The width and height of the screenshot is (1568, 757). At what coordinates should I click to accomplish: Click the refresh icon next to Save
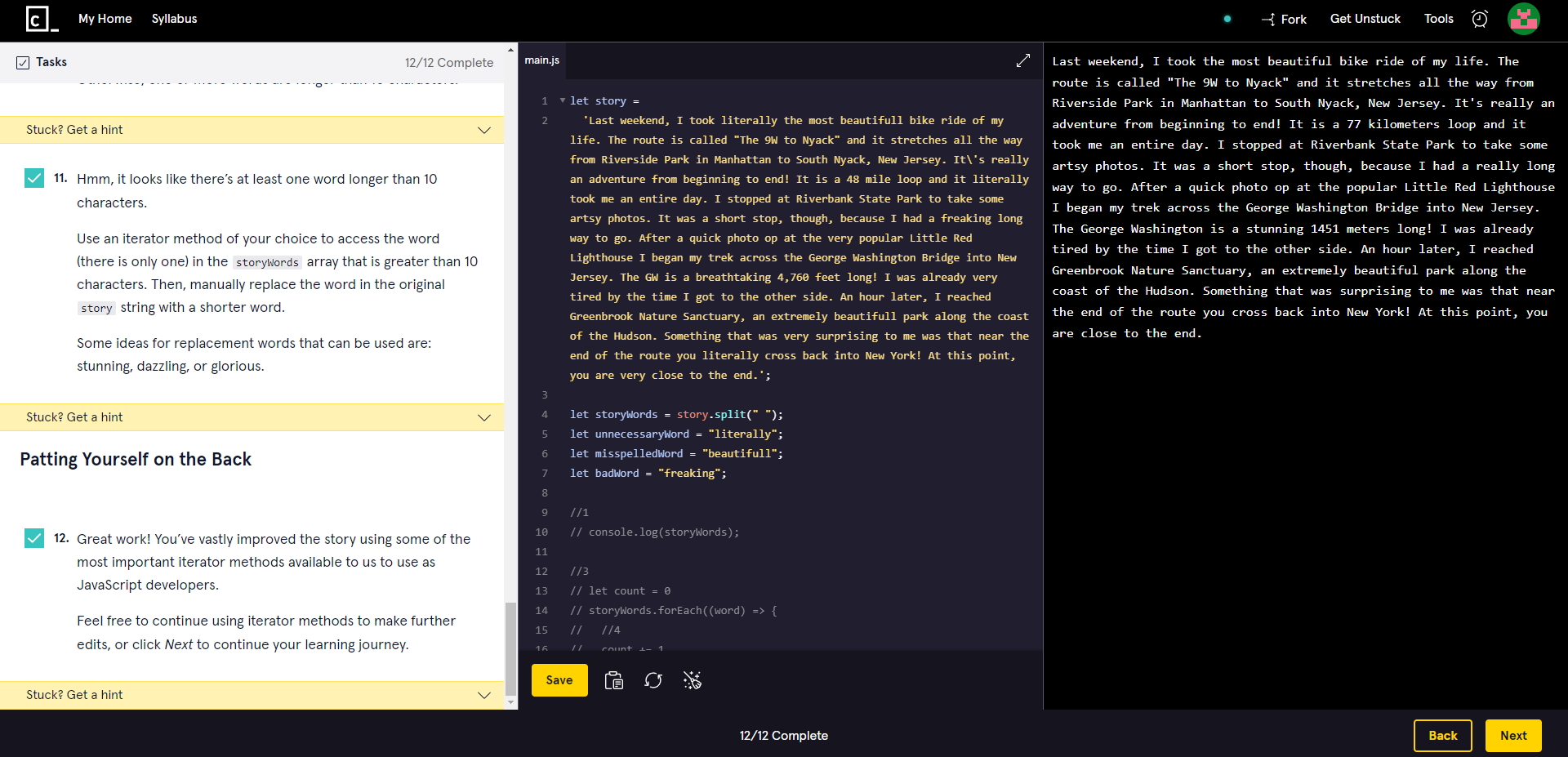pos(653,680)
